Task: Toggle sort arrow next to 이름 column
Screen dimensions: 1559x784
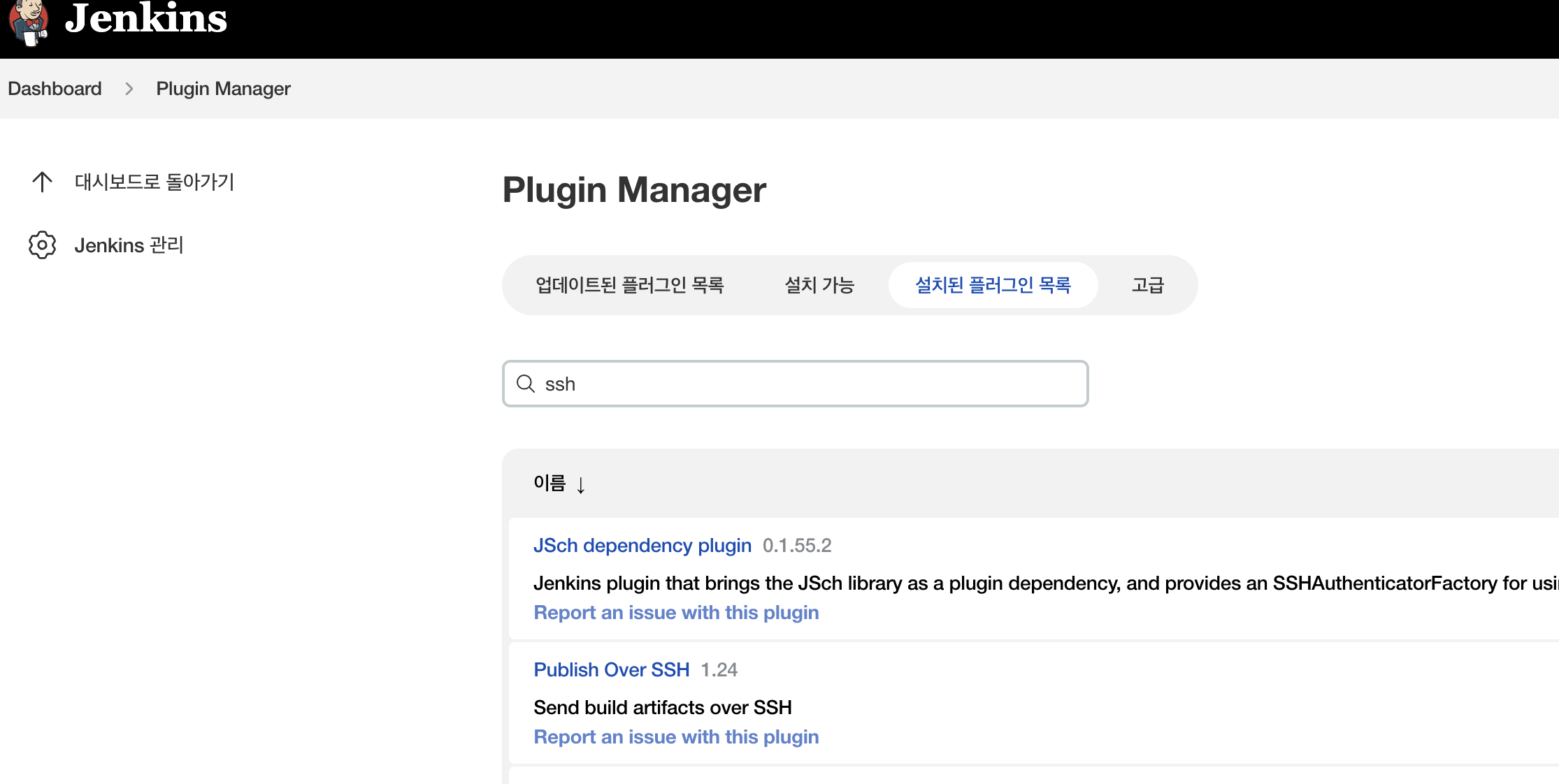Action: [x=581, y=484]
